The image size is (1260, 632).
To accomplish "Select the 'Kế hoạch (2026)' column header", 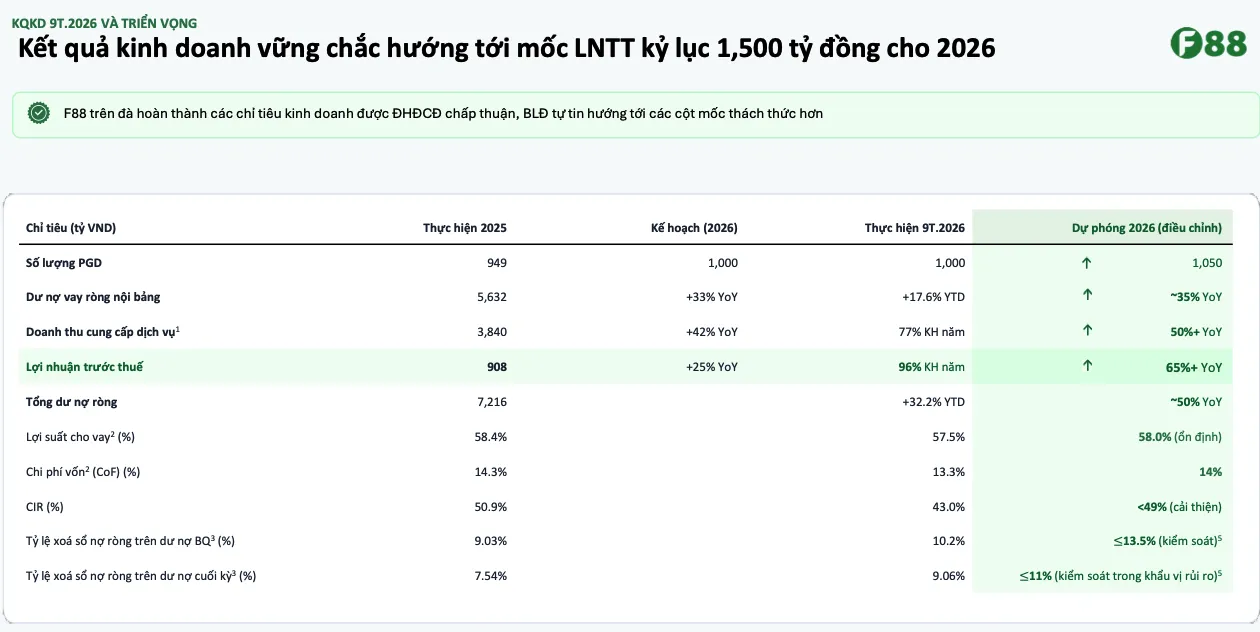I will click(694, 228).
